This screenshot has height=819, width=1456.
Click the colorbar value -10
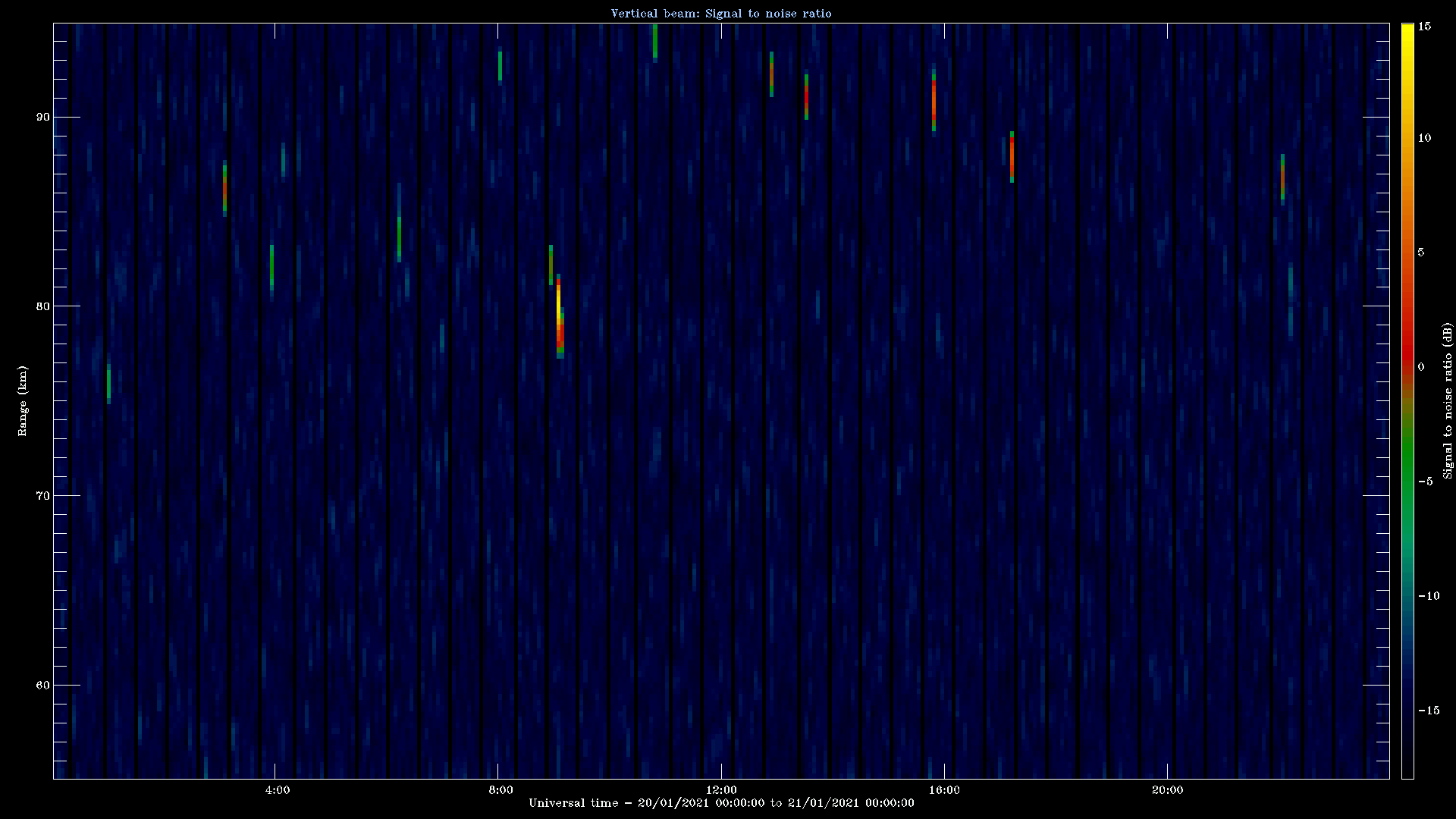coord(1428,596)
